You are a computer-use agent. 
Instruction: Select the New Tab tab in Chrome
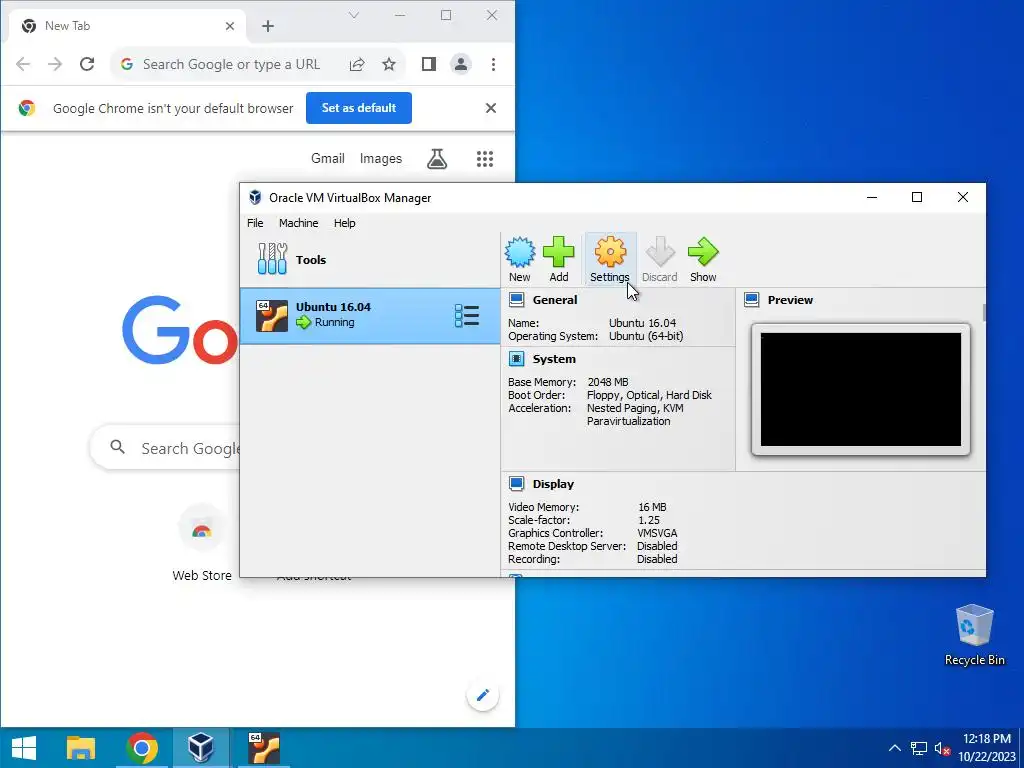[128, 26]
